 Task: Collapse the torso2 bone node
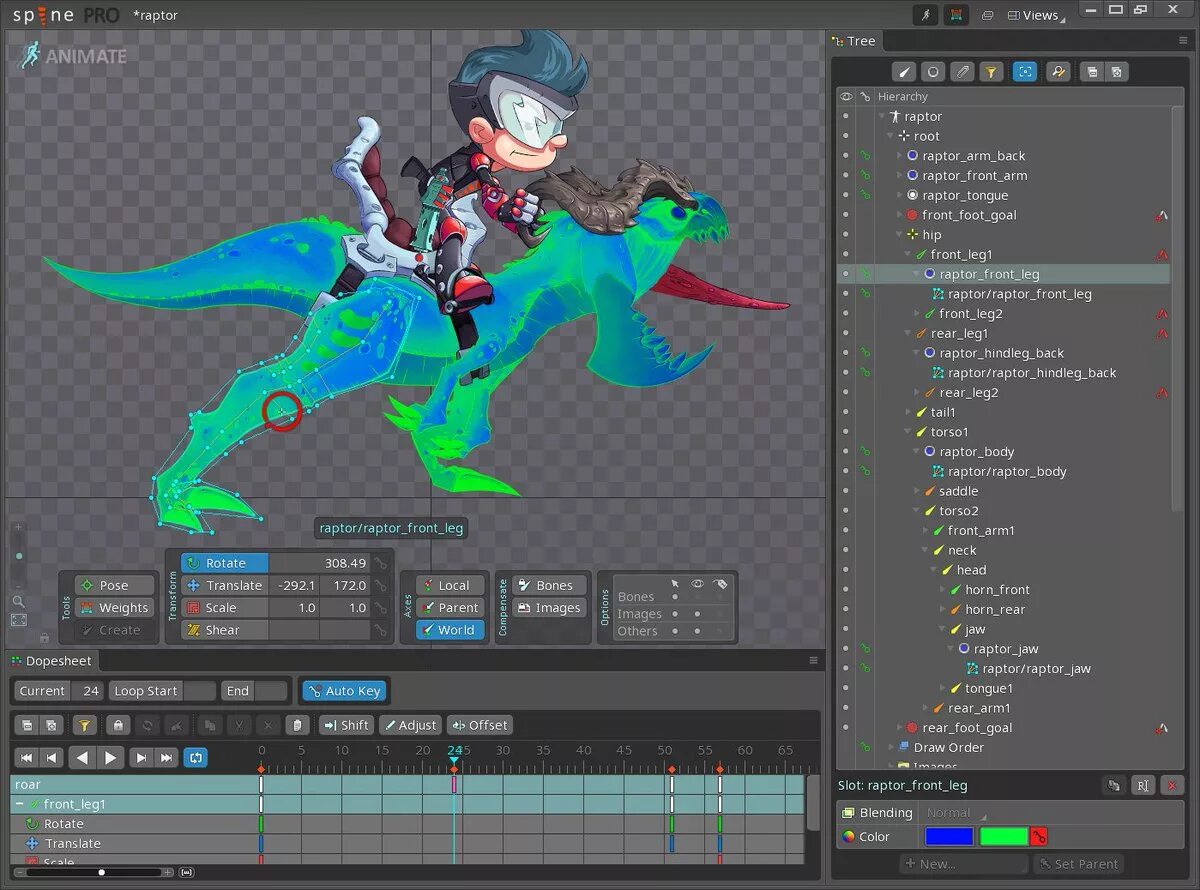[916, 511]
